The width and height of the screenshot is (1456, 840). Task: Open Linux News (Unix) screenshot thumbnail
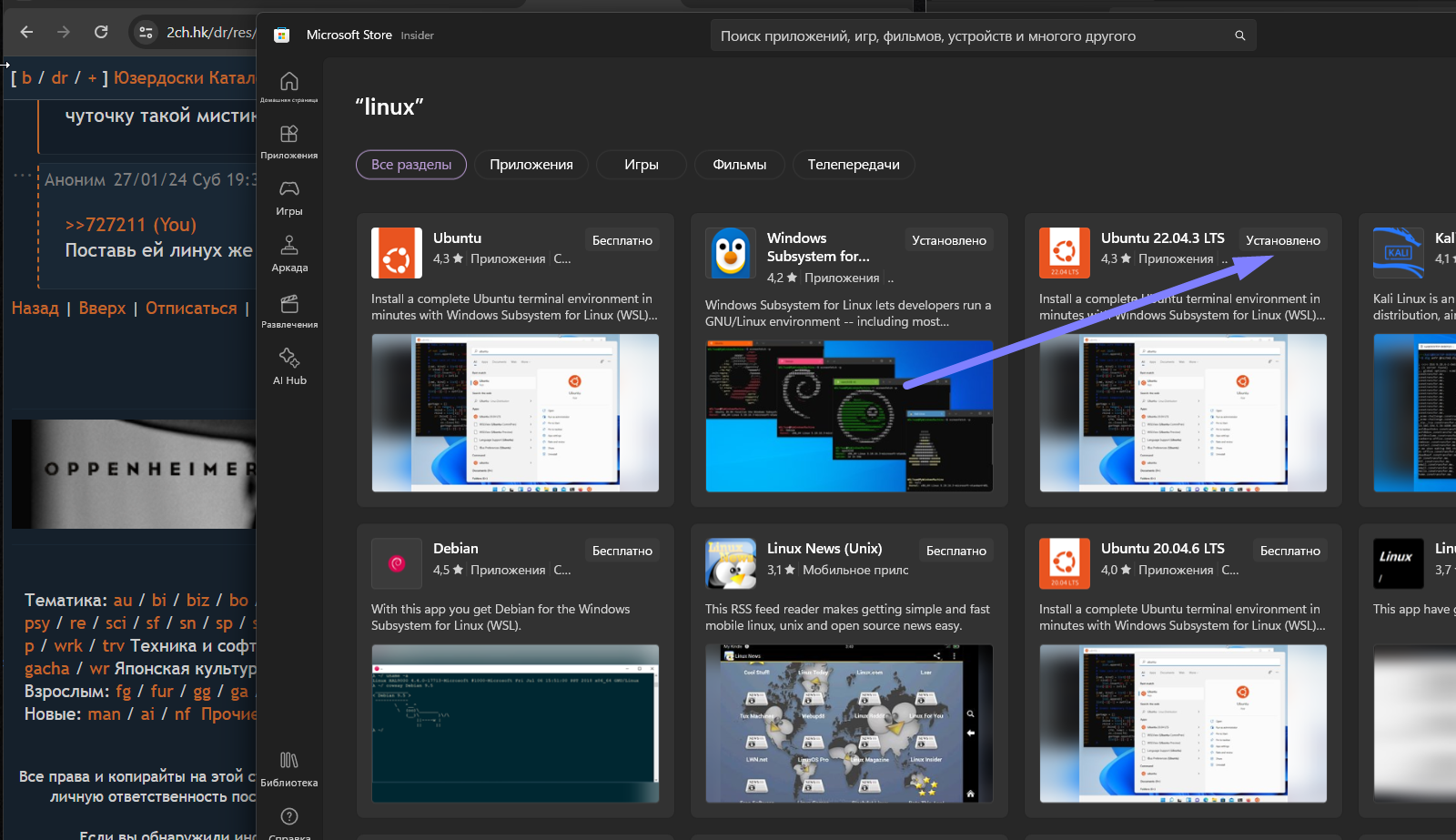pos(848,724)
